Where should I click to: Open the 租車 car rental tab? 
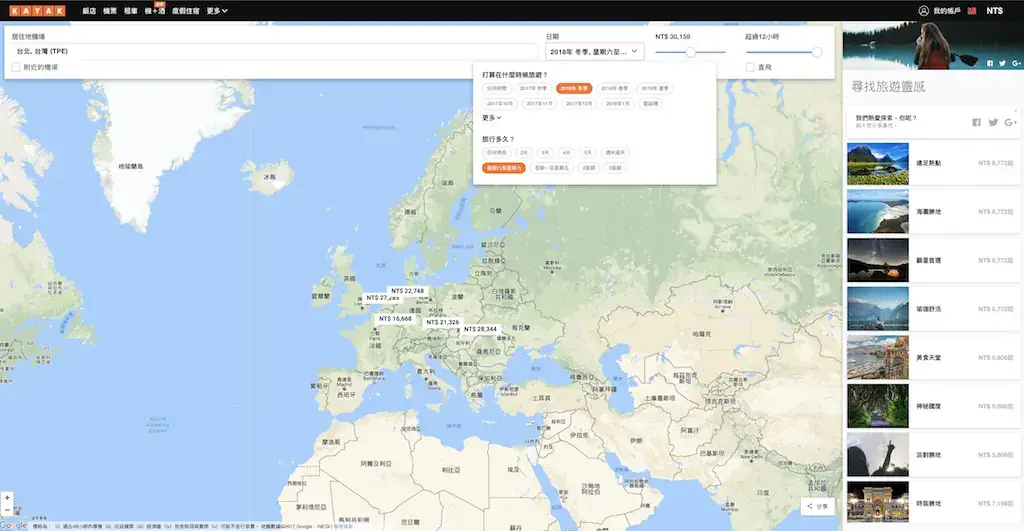(x=131, y=11)
